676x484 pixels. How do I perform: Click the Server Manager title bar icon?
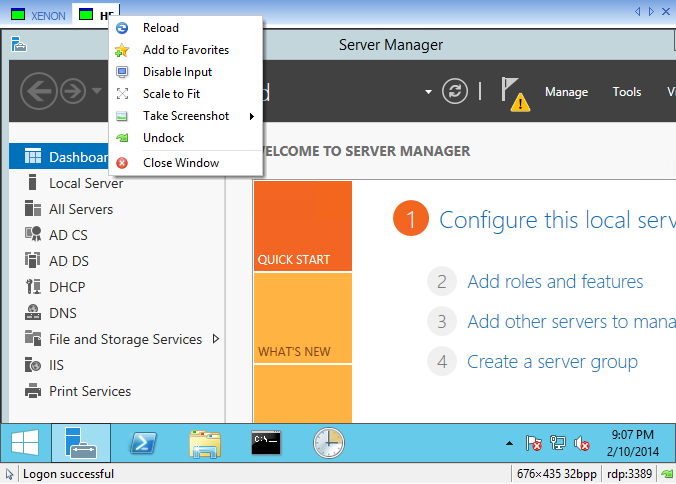coord(19,44)
